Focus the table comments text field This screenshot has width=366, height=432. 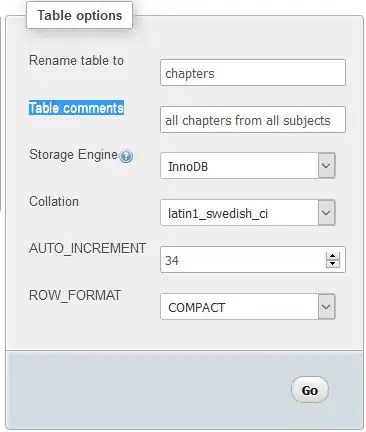(x=253, y=120)
